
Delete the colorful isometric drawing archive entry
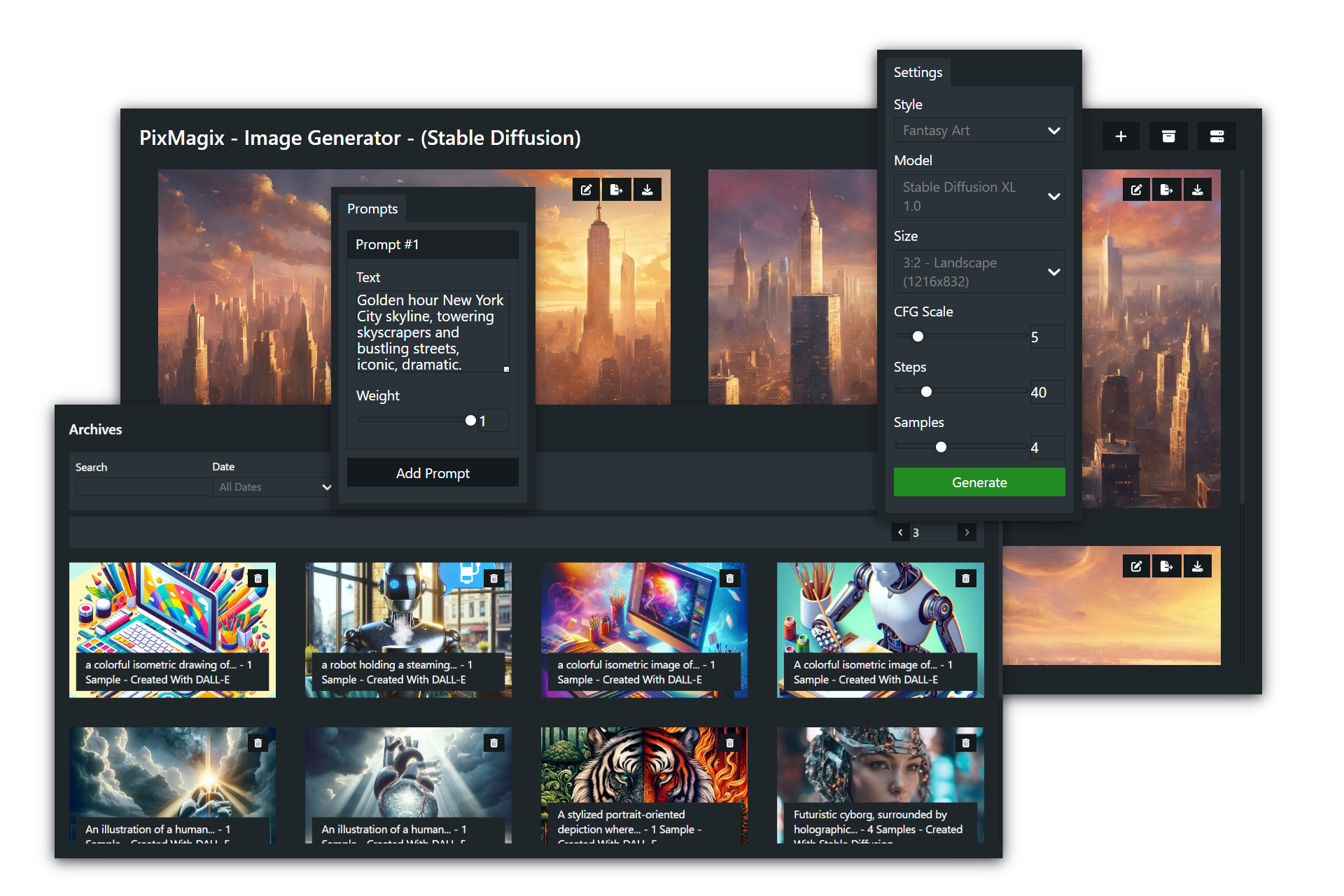(258, 577)
